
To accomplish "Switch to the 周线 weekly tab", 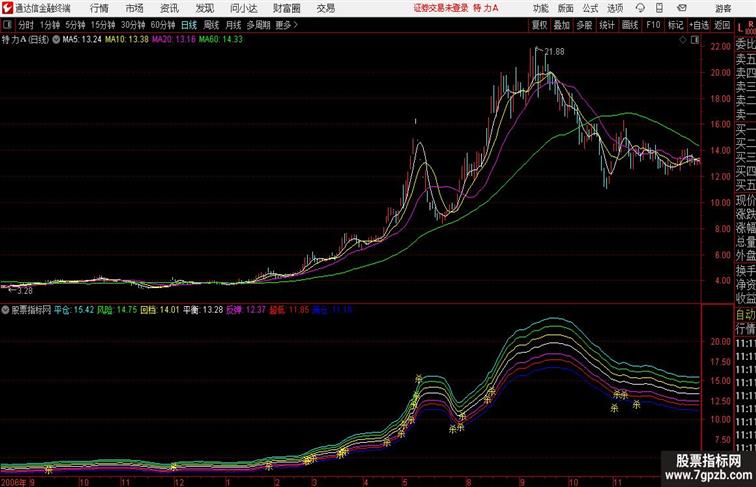I will (211, 25).
